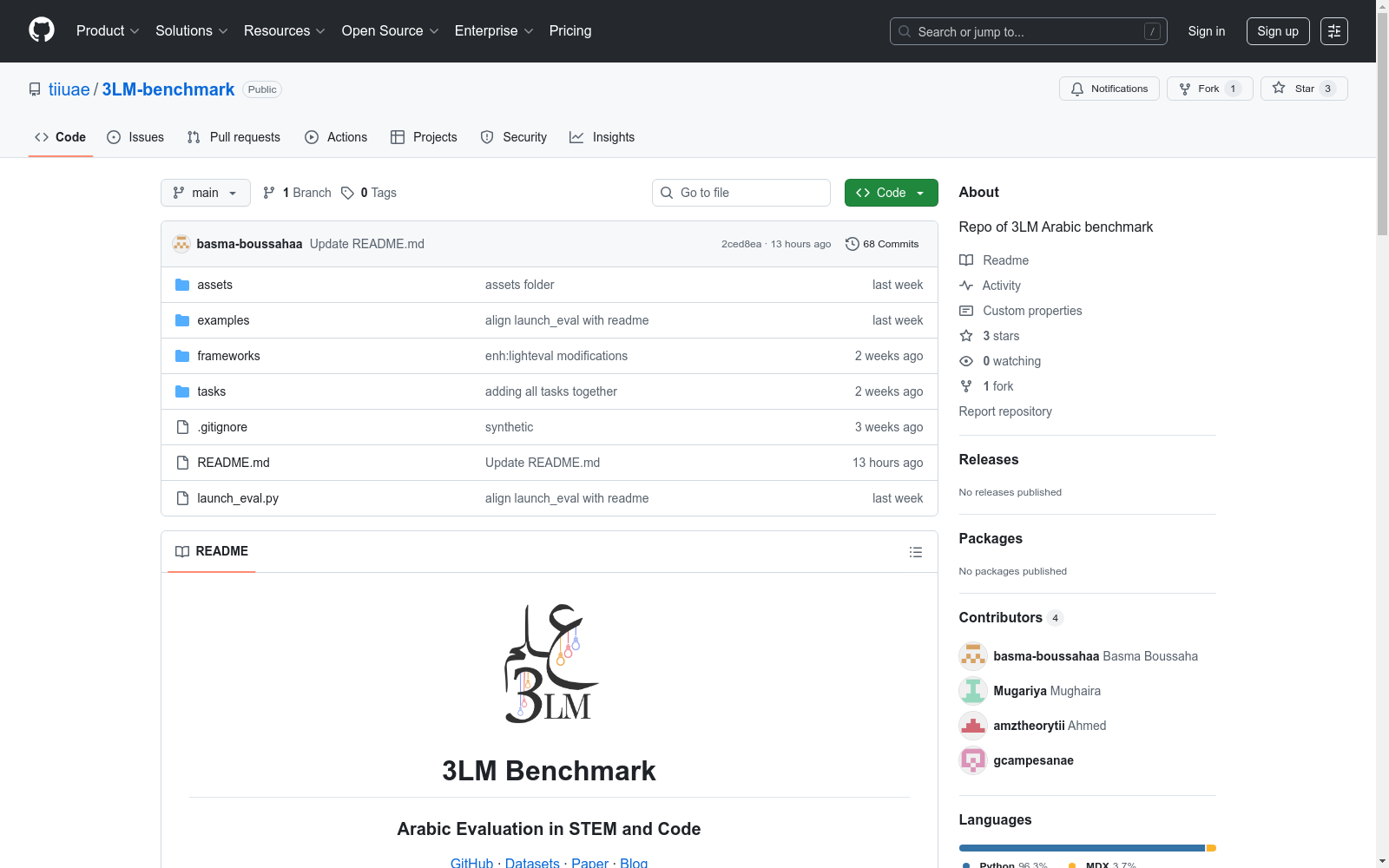The height and width of the screenshot is (868, 1389).
Task: Click the 3LM logo image in README
Action: click(550, 664)
